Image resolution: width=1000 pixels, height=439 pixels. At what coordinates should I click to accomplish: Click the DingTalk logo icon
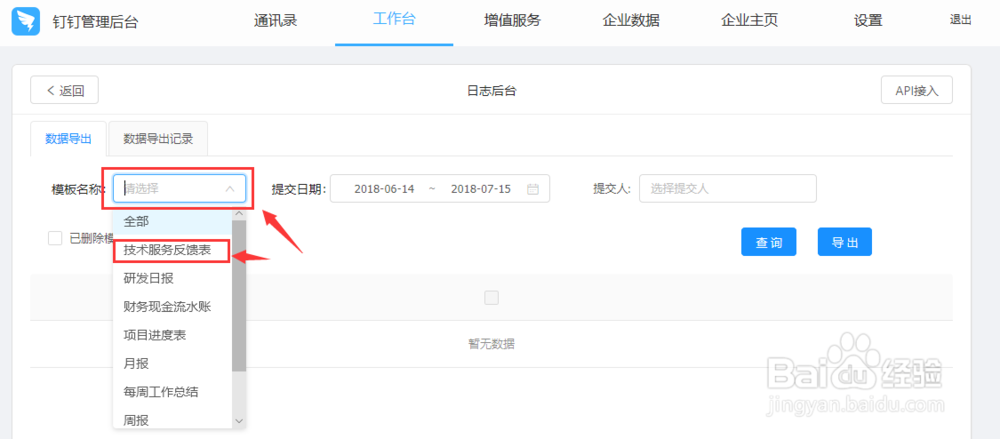click(x=26, y=21)
